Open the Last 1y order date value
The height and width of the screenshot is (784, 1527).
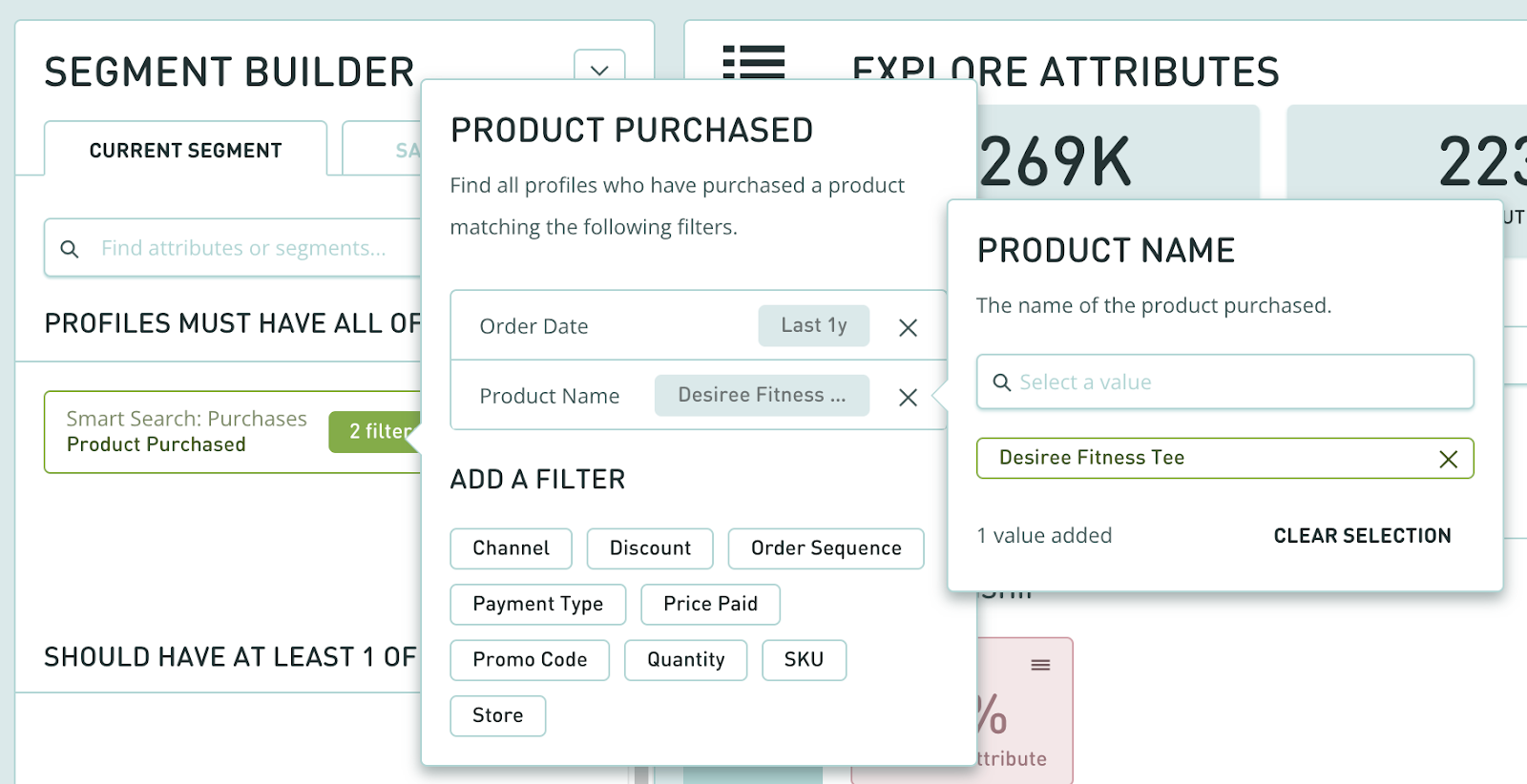pos(814,325)
